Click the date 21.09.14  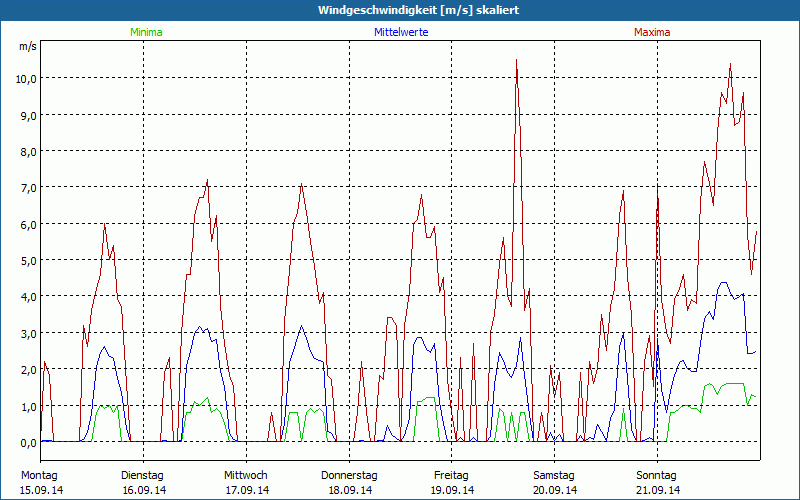(x=658, y=490)
